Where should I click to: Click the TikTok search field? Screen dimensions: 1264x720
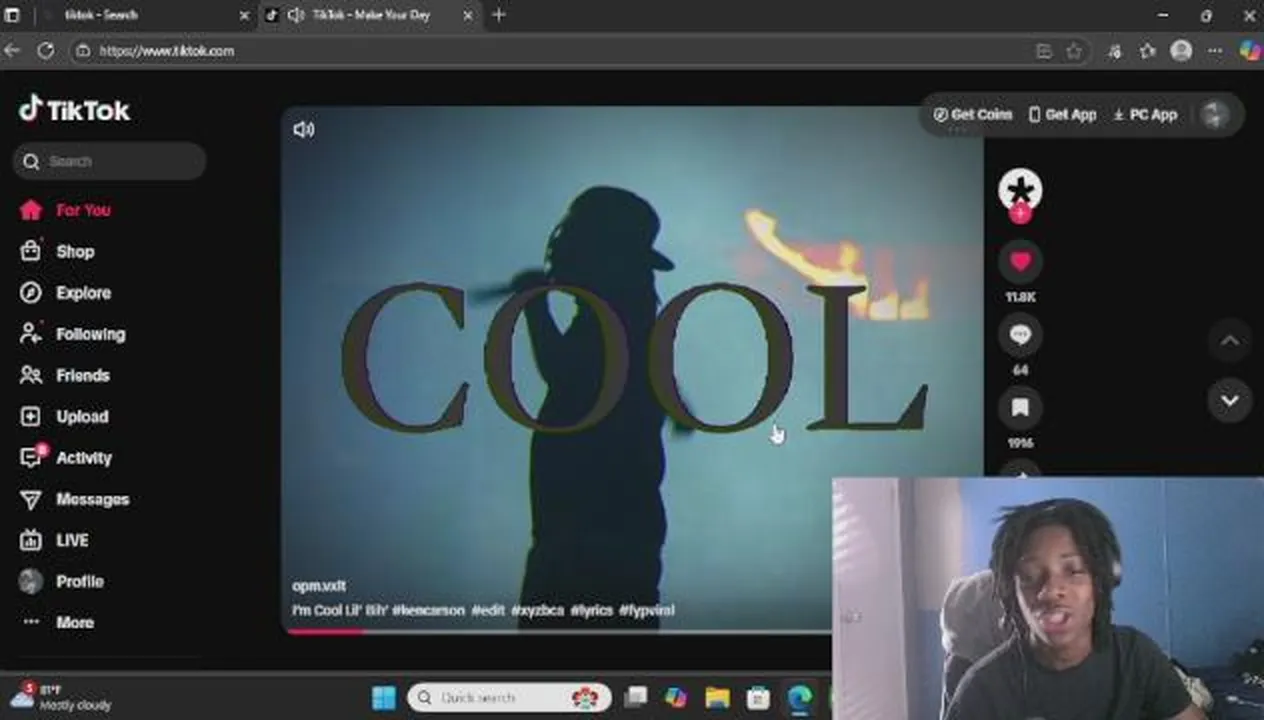[110, 161]
